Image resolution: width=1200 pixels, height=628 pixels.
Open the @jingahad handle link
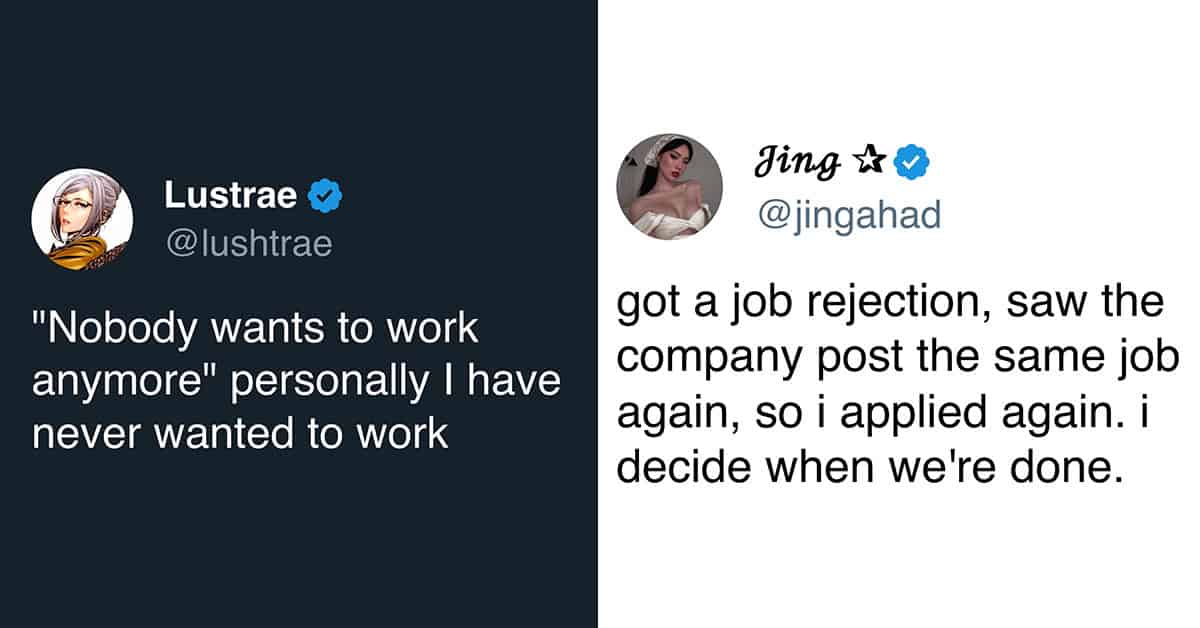tap(851, 214)
